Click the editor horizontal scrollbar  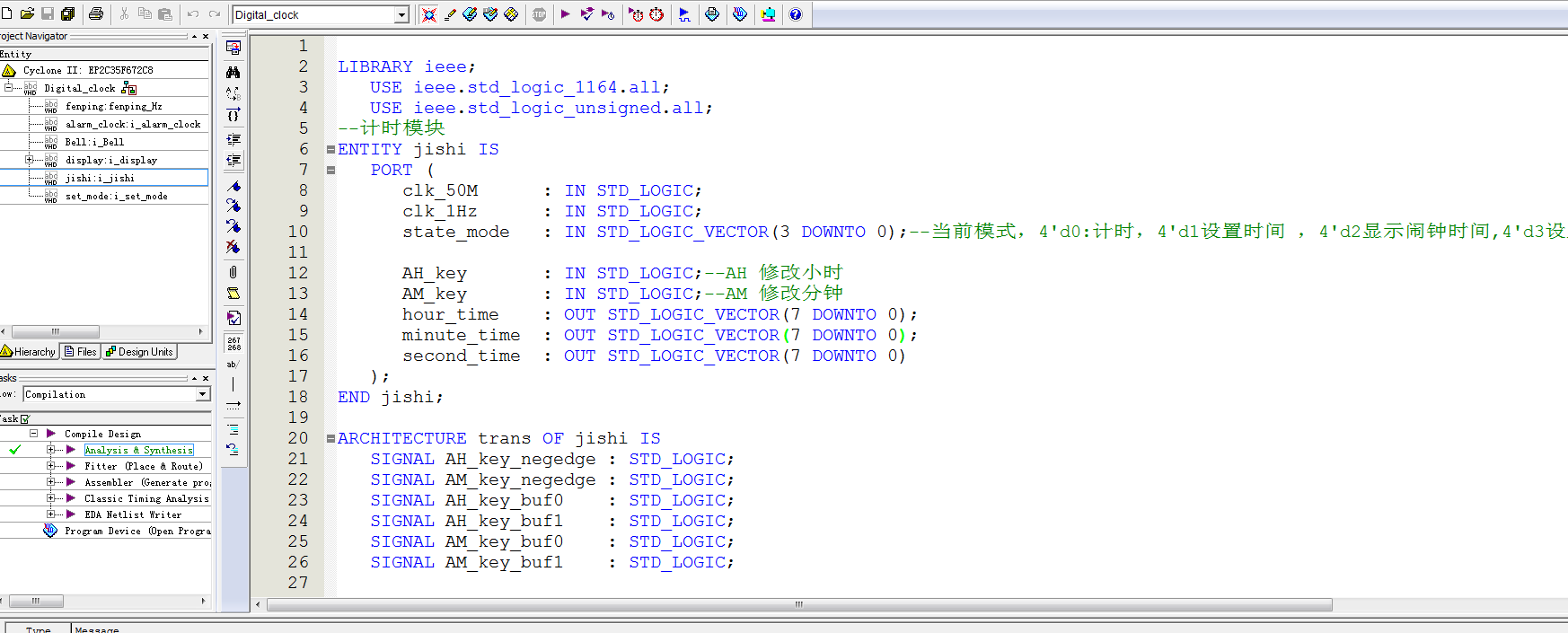[x=799, y=605]
